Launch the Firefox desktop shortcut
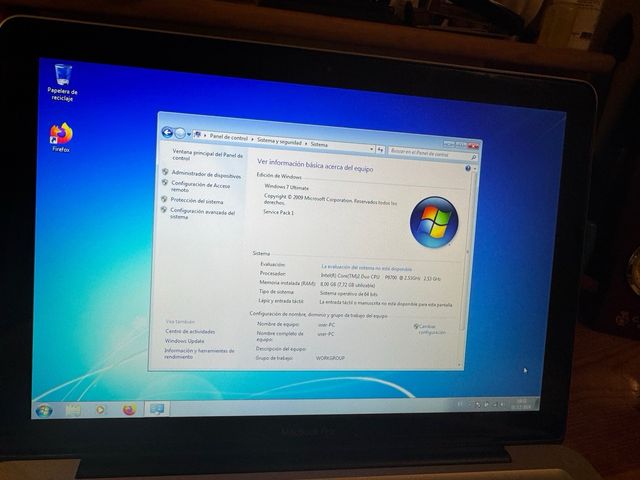Image resolution: width=640 pixels, height=480 pixels. click(x=61, y=138)
